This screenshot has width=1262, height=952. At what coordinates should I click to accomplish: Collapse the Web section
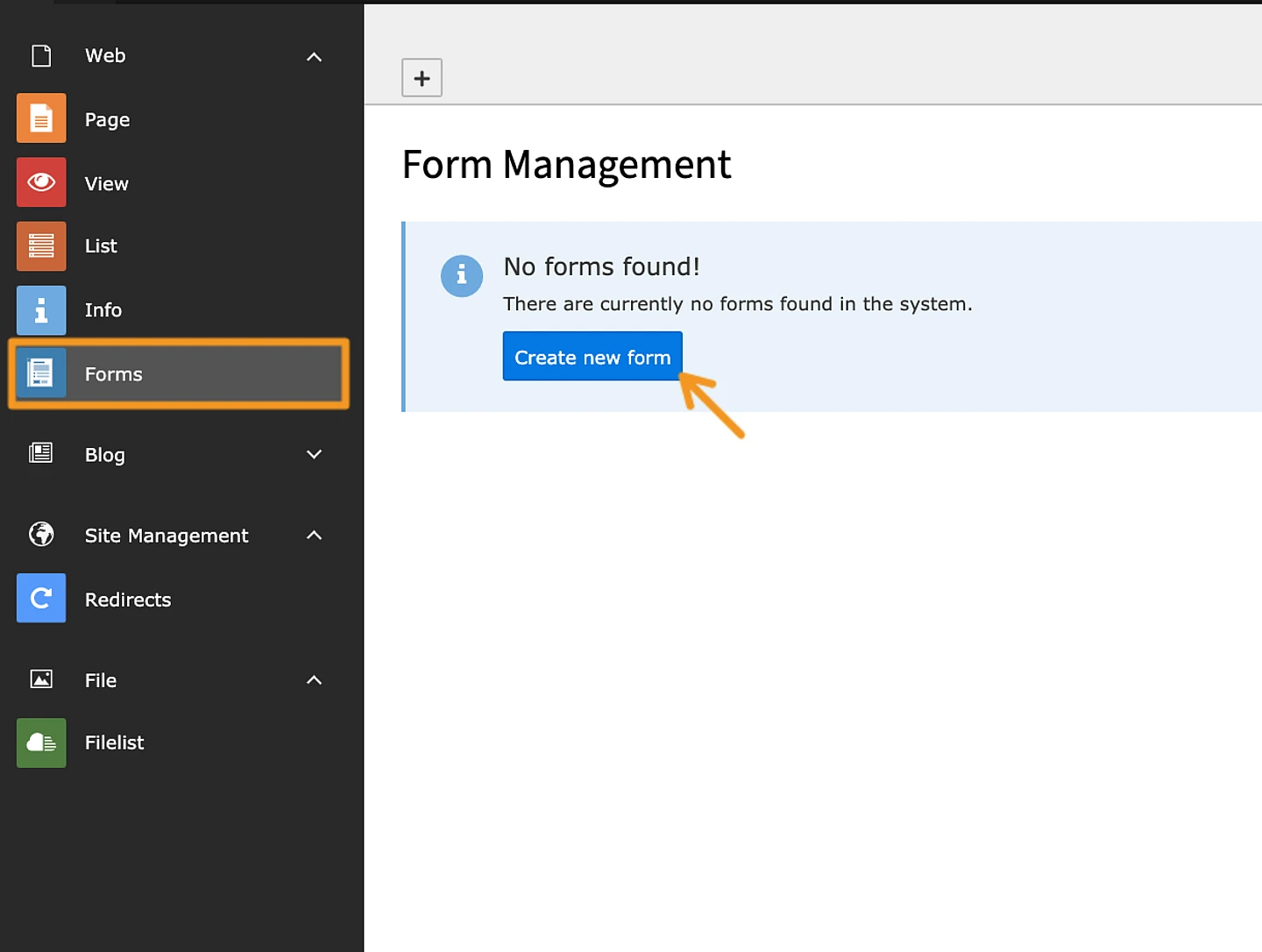pos(314,56)
